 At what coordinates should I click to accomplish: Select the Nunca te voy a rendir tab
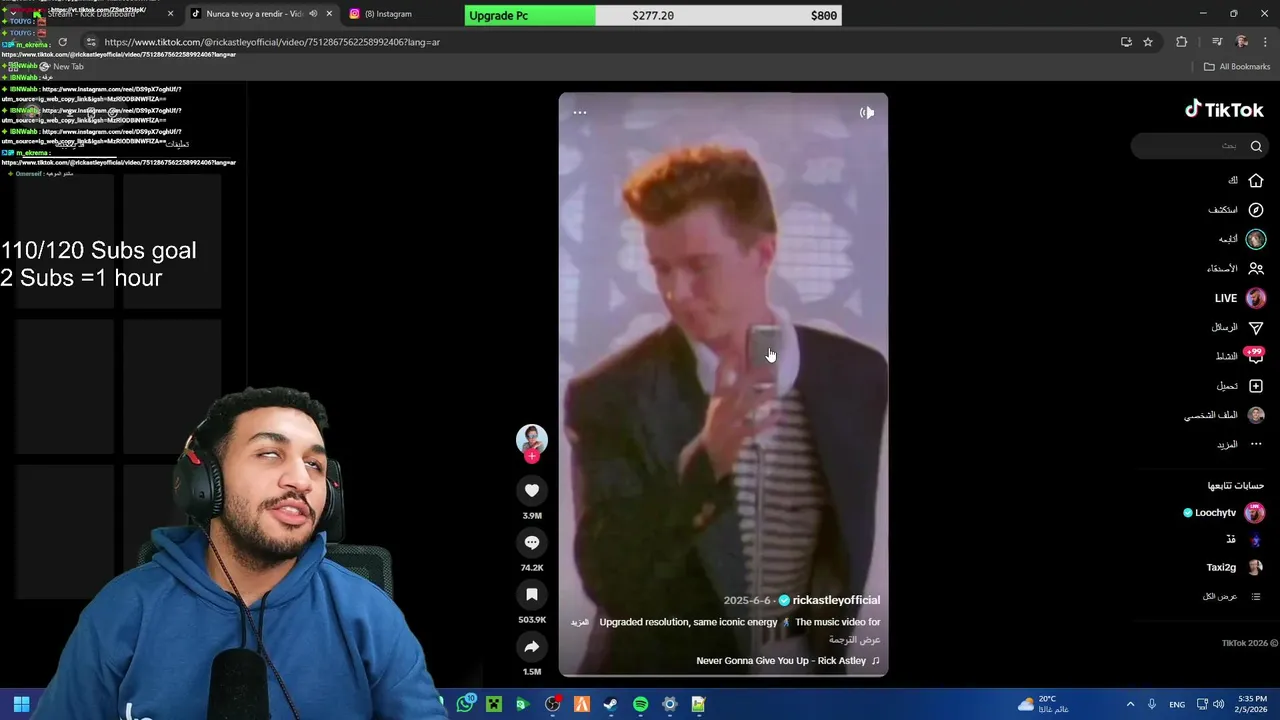[x=254, y=14]
